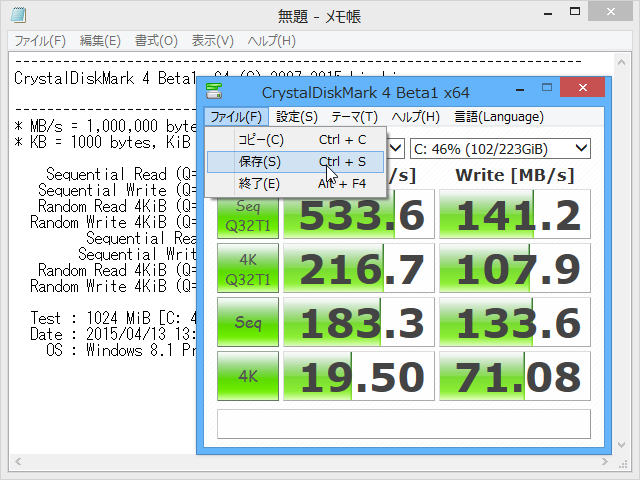Click Notepad horizontal scrollbar right arrow
The width and height of the screenshot is (640, 480).
pos(604,462)
